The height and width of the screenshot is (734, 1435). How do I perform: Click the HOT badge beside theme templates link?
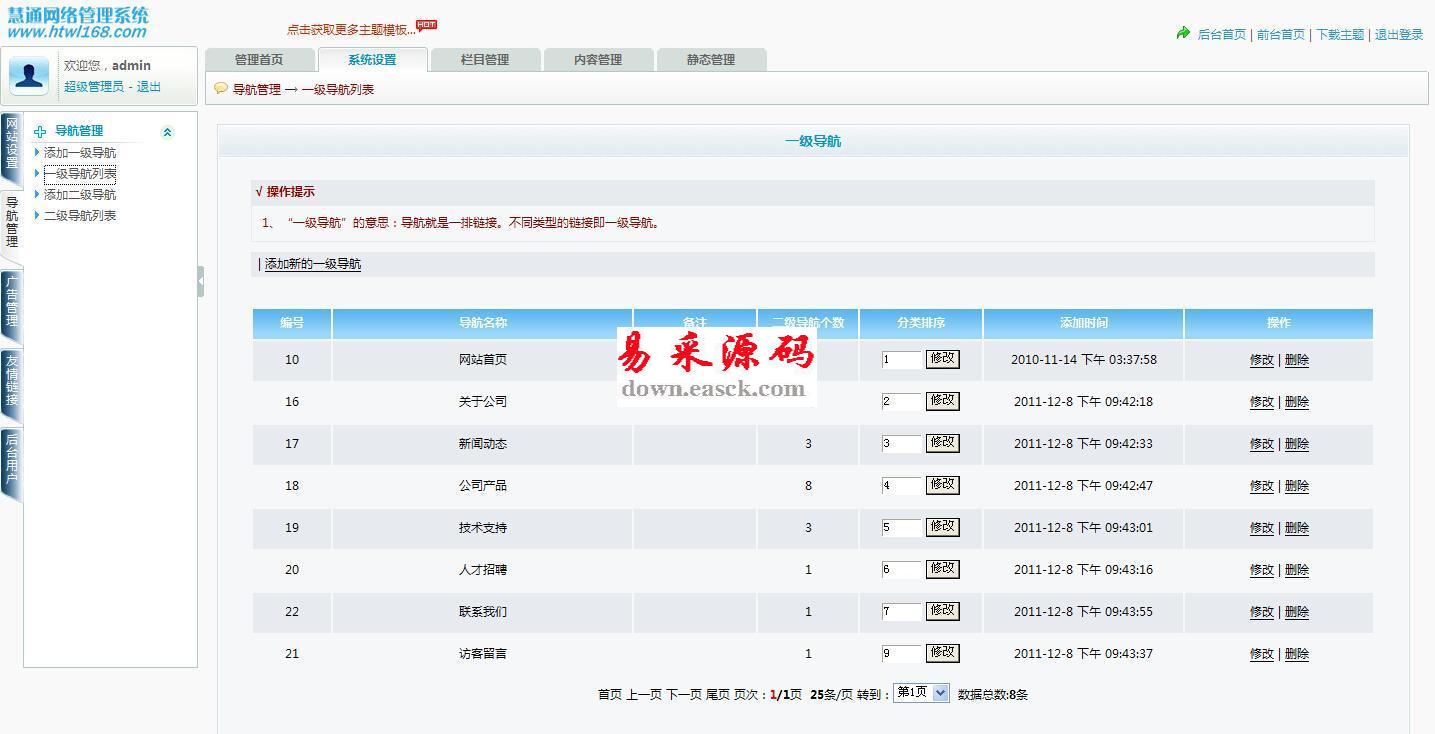point(427,24)
